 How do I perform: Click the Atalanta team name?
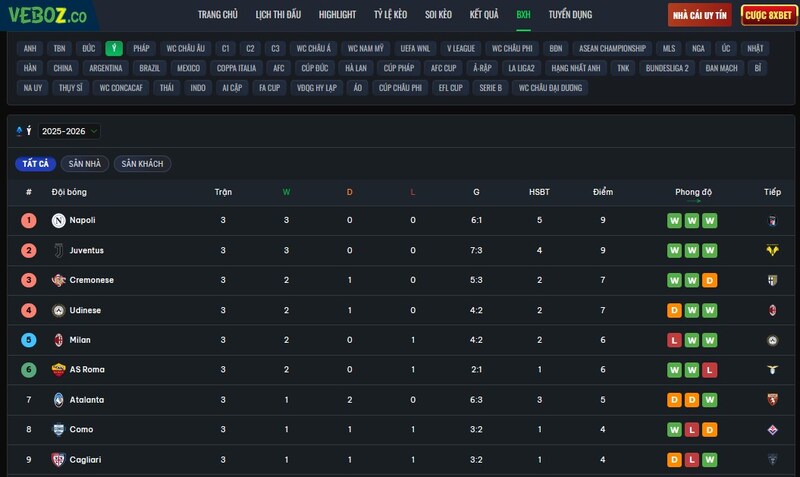pos(87,400)
